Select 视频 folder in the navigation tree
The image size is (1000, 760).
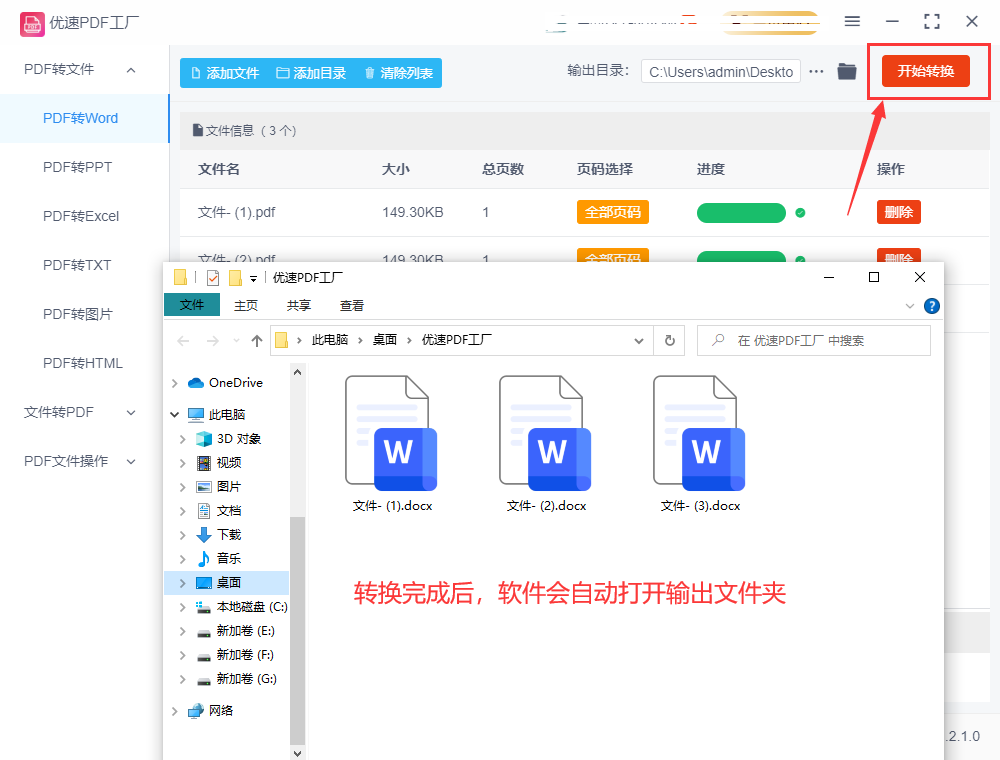point(219,463)
